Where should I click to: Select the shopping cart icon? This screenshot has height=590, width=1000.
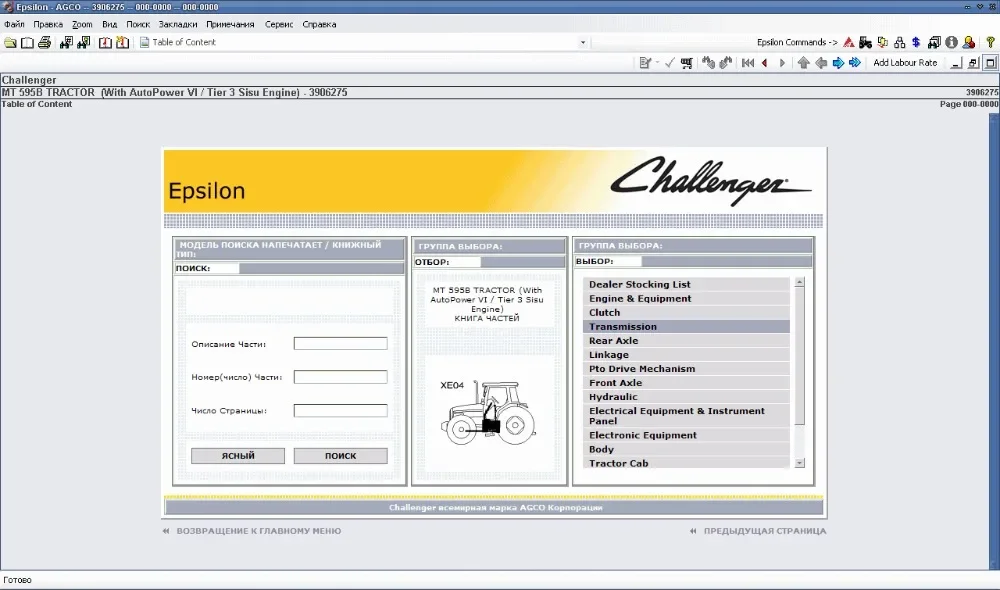(x=685, y=62)
